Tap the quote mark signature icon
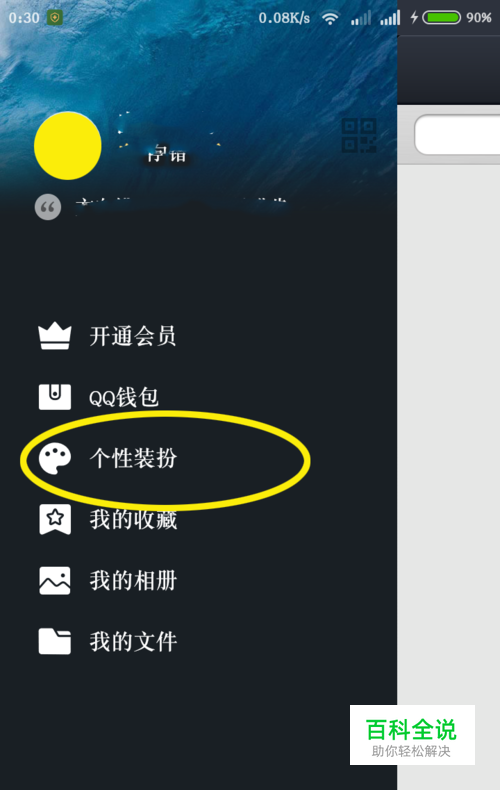Viewport: 500px width, 790px height. point(48,207)
